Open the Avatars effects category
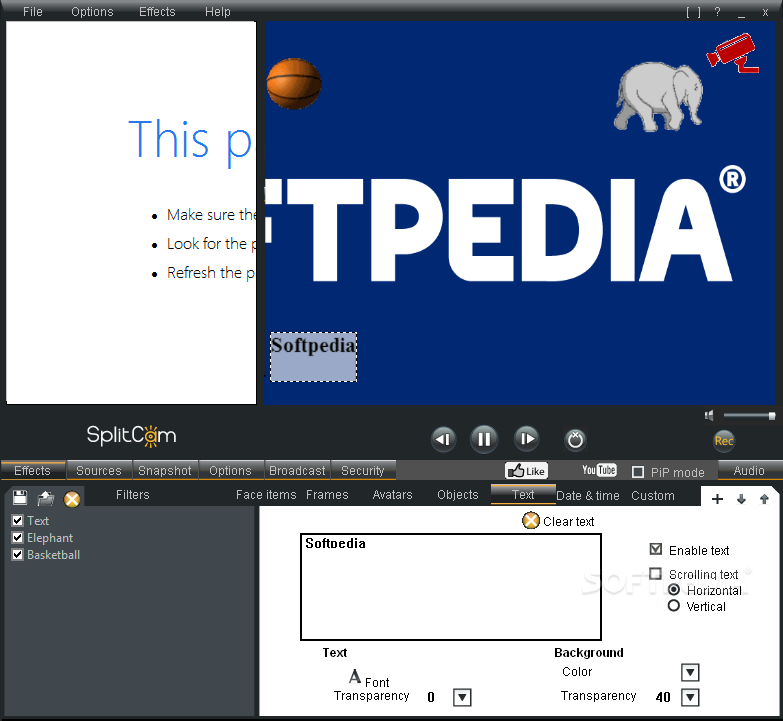 tap(392, 495)
